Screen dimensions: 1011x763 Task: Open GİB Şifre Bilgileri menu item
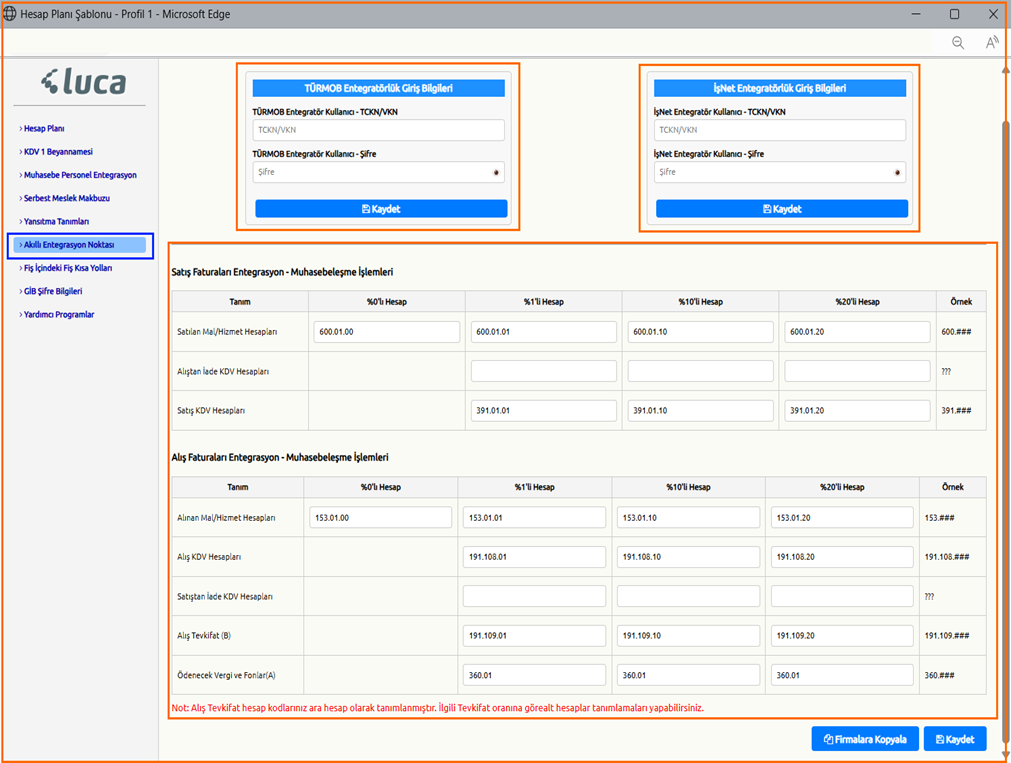[x=53, y=291]
